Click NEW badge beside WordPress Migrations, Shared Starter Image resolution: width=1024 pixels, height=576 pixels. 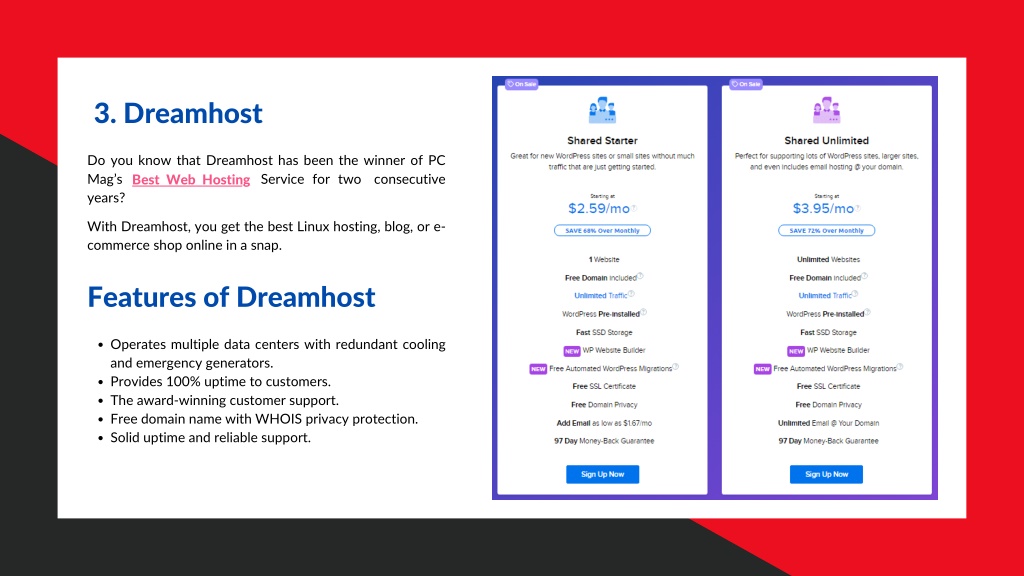pyautogui.click(x=538, y=369)
